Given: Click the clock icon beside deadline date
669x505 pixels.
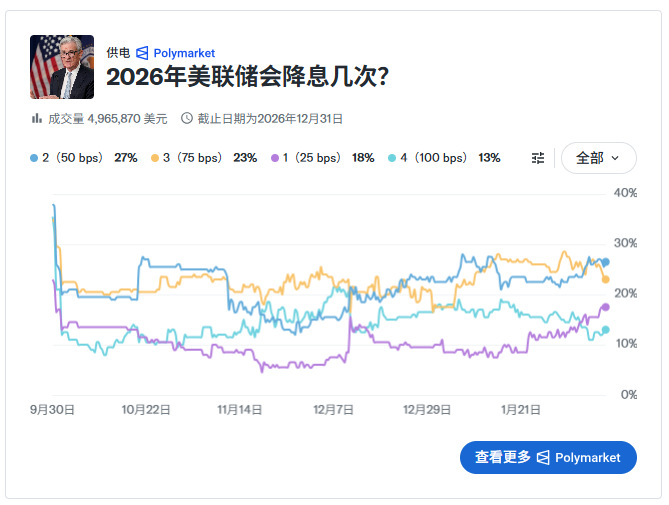Looking at the screenshot, I should [186, 118].
